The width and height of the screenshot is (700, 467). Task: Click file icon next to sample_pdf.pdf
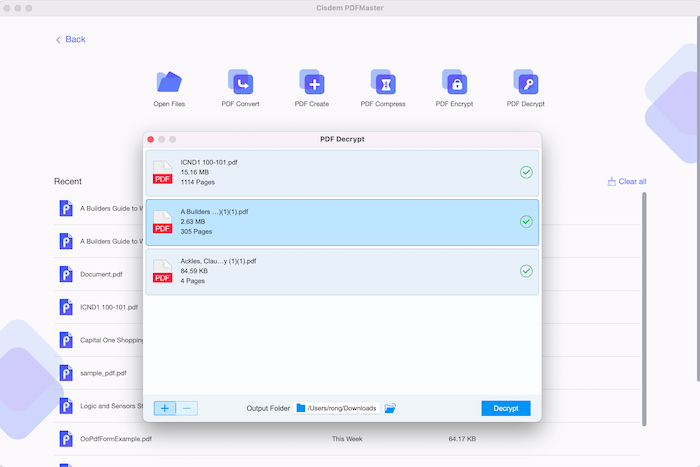[x=66, y=373]
